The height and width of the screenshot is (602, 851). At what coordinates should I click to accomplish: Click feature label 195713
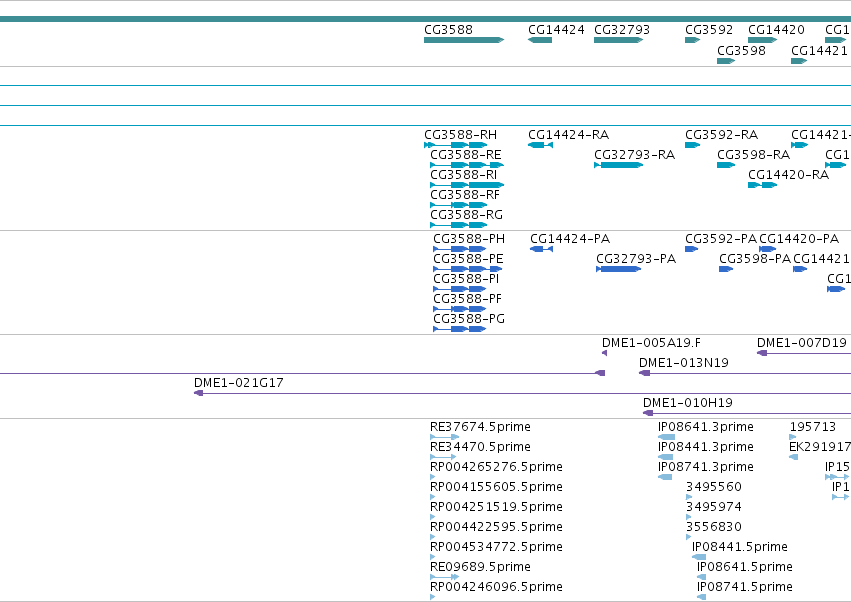(x=812, y=427)
